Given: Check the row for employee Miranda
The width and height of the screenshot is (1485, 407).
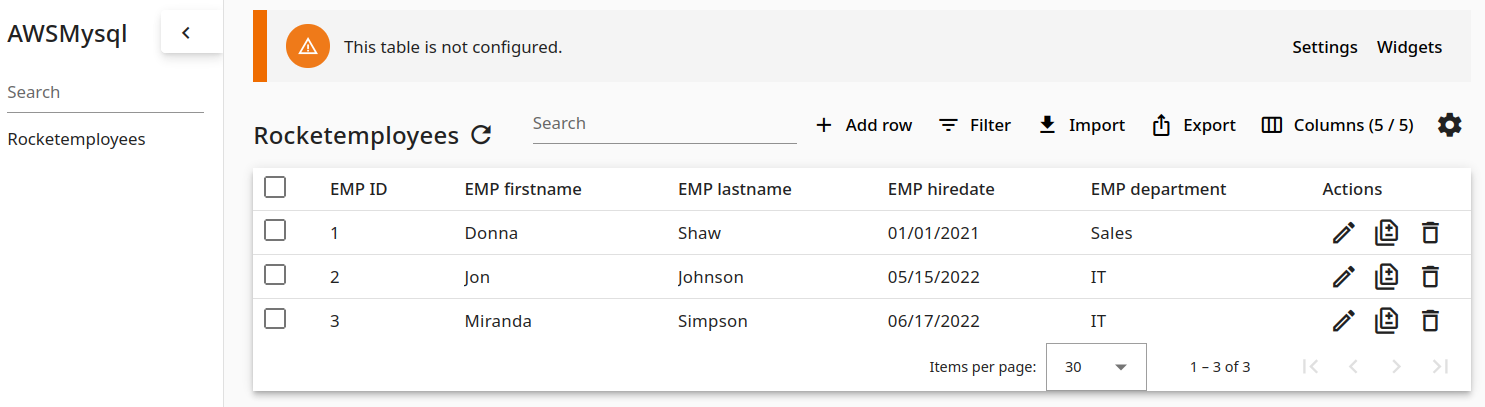Looking at the screenshot, I should coord(275,319).
